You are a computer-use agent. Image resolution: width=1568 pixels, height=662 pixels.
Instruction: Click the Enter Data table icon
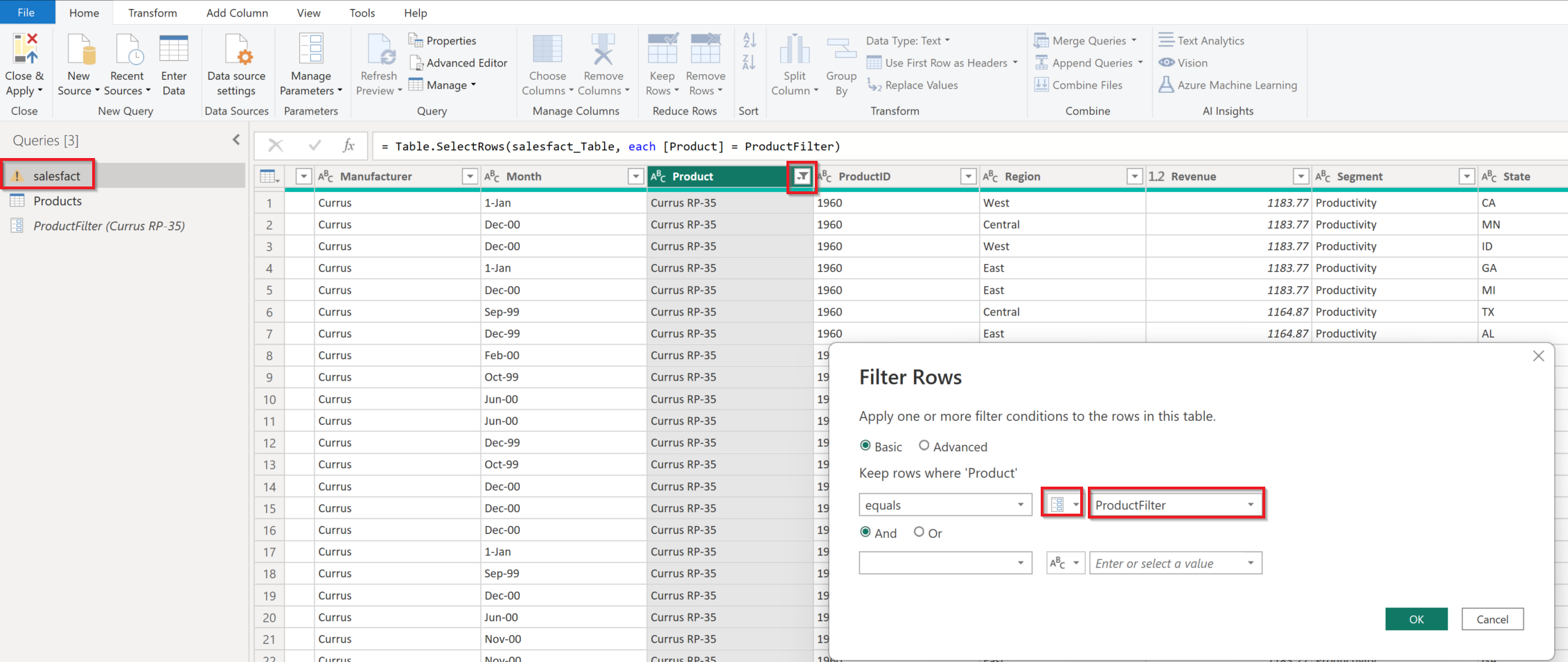pos(173,50)
